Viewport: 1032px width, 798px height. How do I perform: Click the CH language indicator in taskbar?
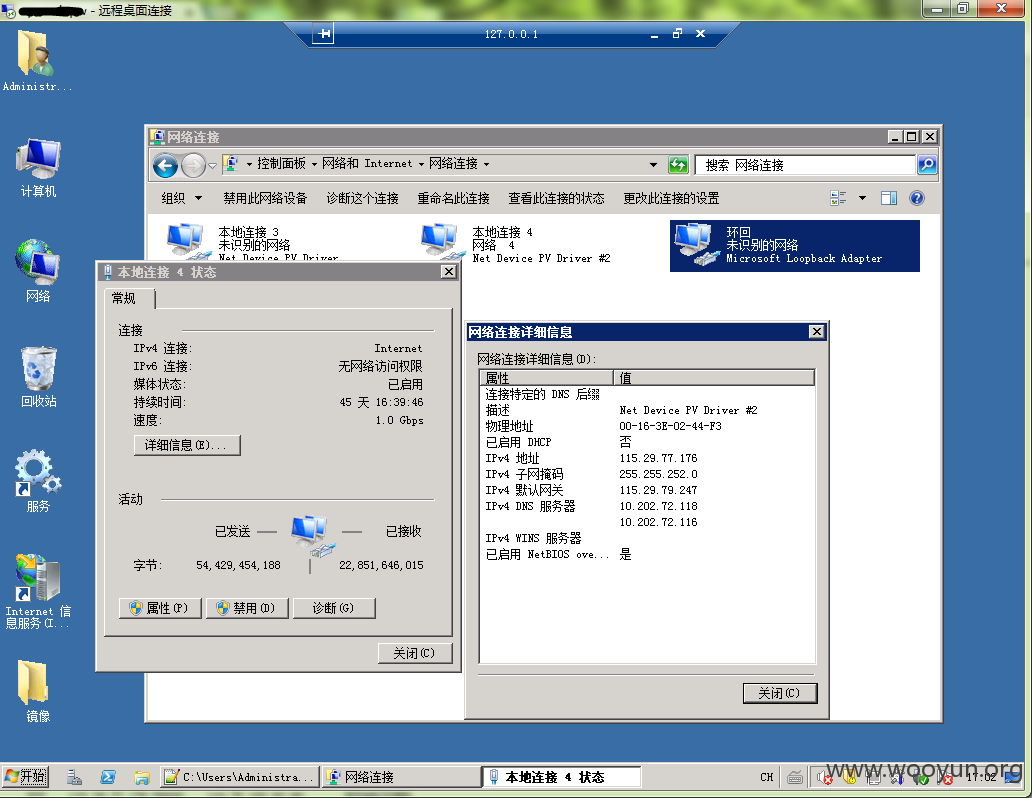tap(767, 778)
